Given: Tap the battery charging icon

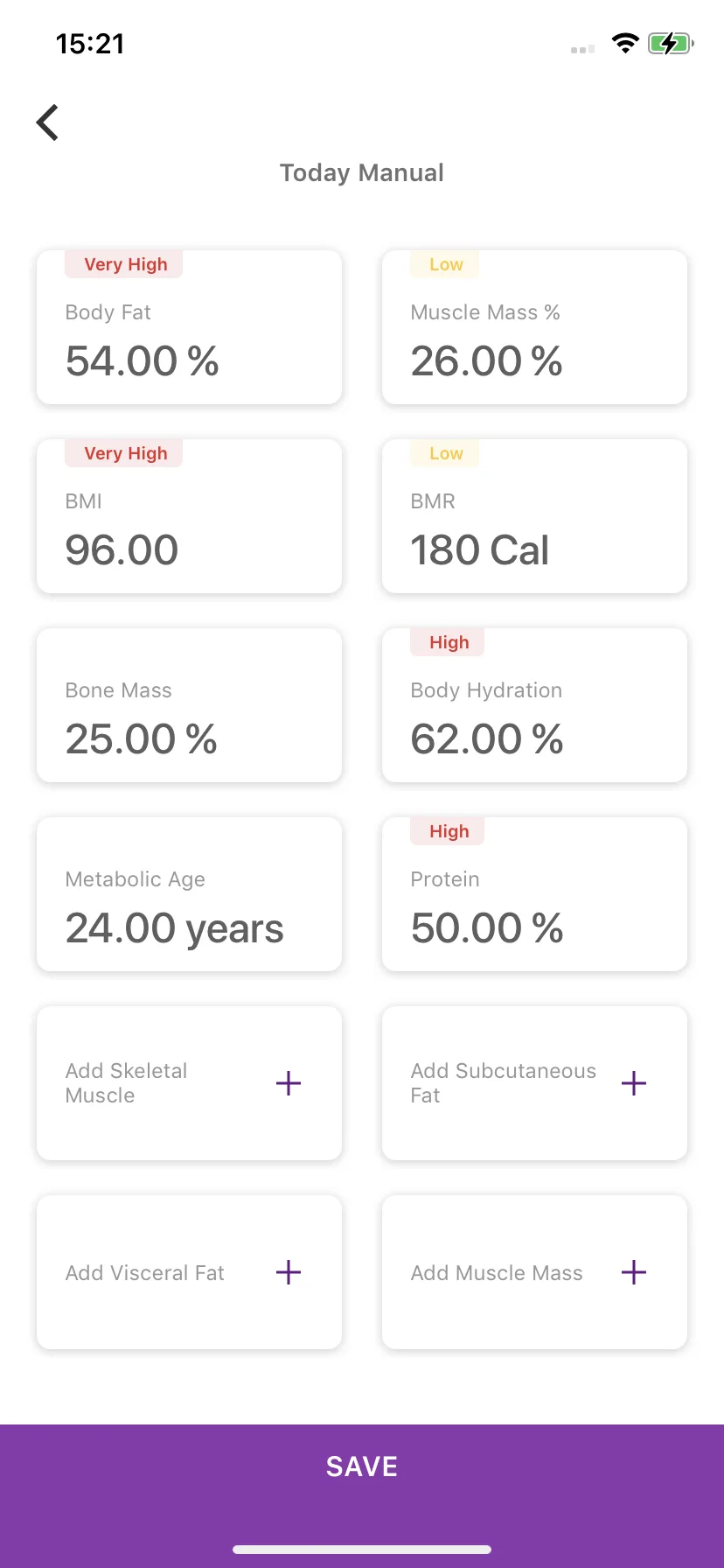Looking at the screenshot, I should click(671, 43).
